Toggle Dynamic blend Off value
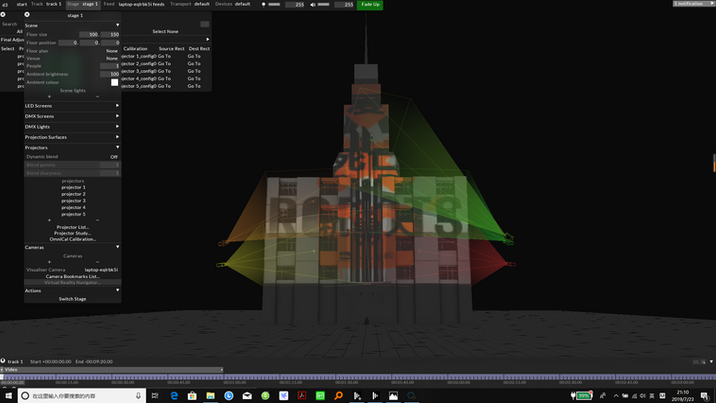Screen dimensions: 716x403 114,157
